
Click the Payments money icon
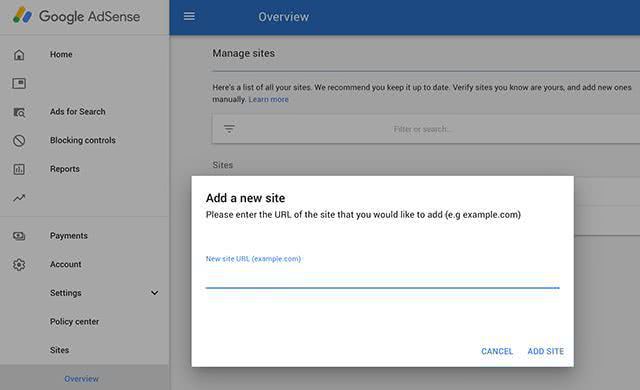(19, 236)
